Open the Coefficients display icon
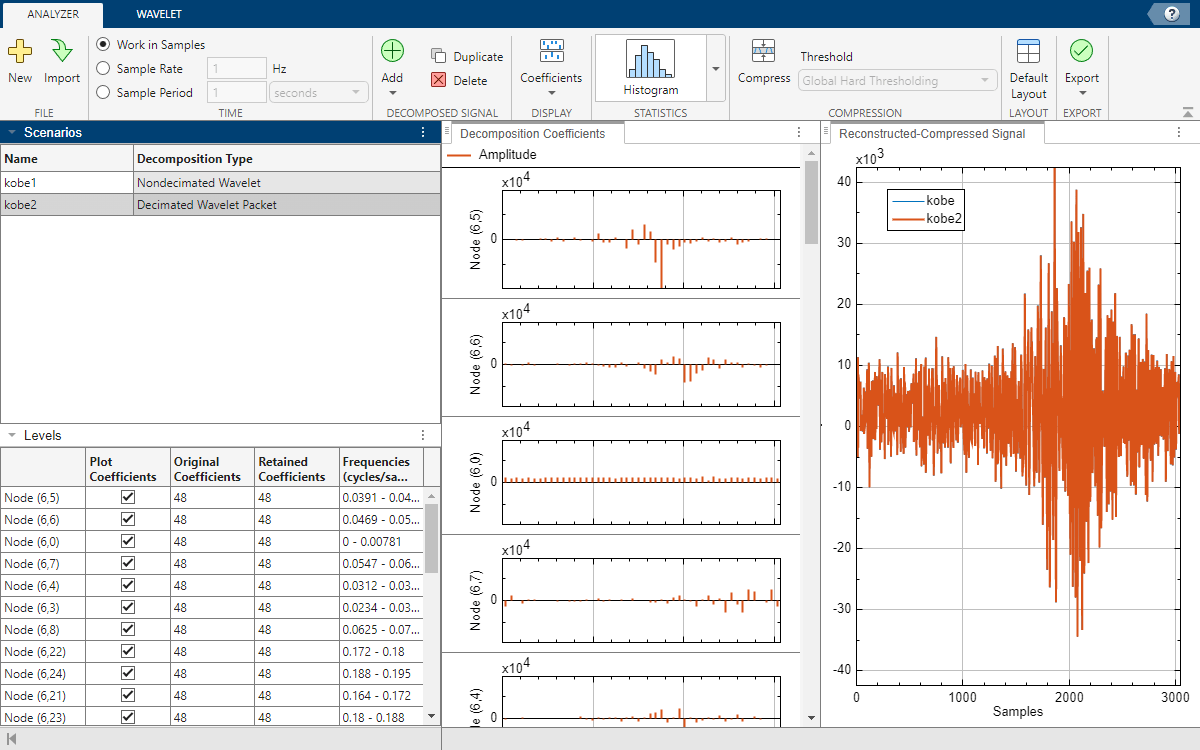This screenshot has width=1200, height=750. 551,52
